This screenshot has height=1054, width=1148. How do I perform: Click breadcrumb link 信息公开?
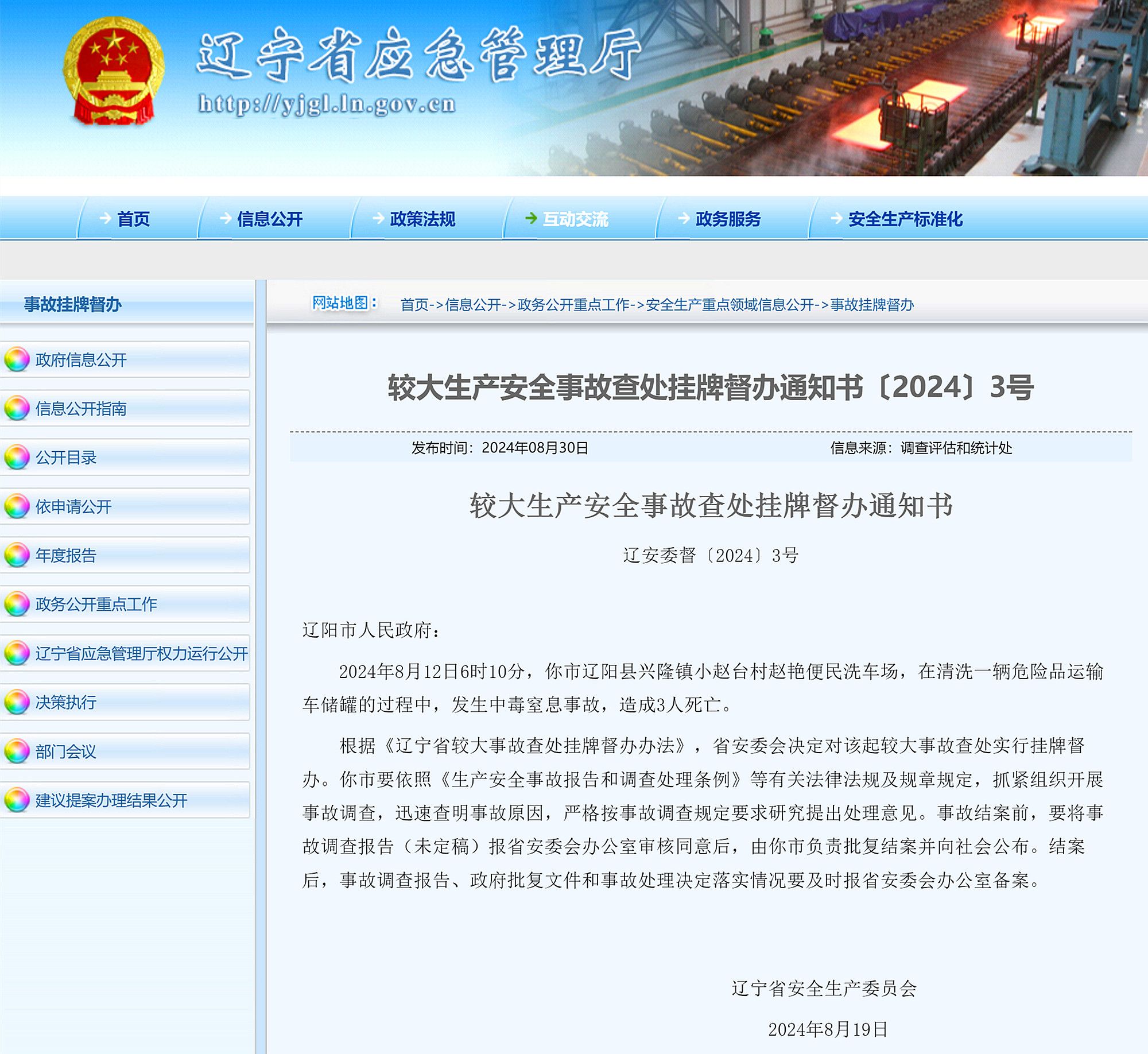coord(473,305)
